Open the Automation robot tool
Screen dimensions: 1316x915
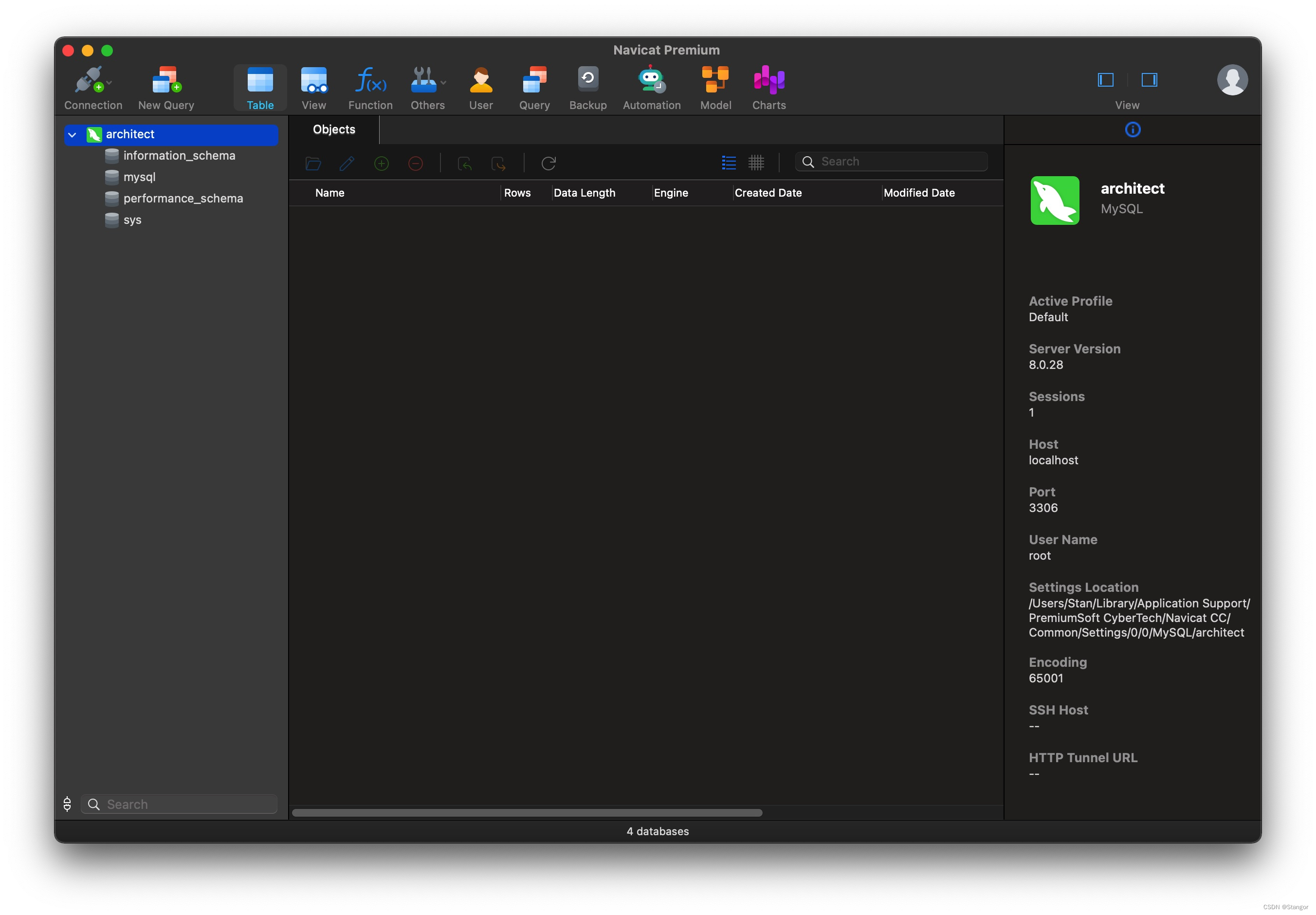point(651,80)
